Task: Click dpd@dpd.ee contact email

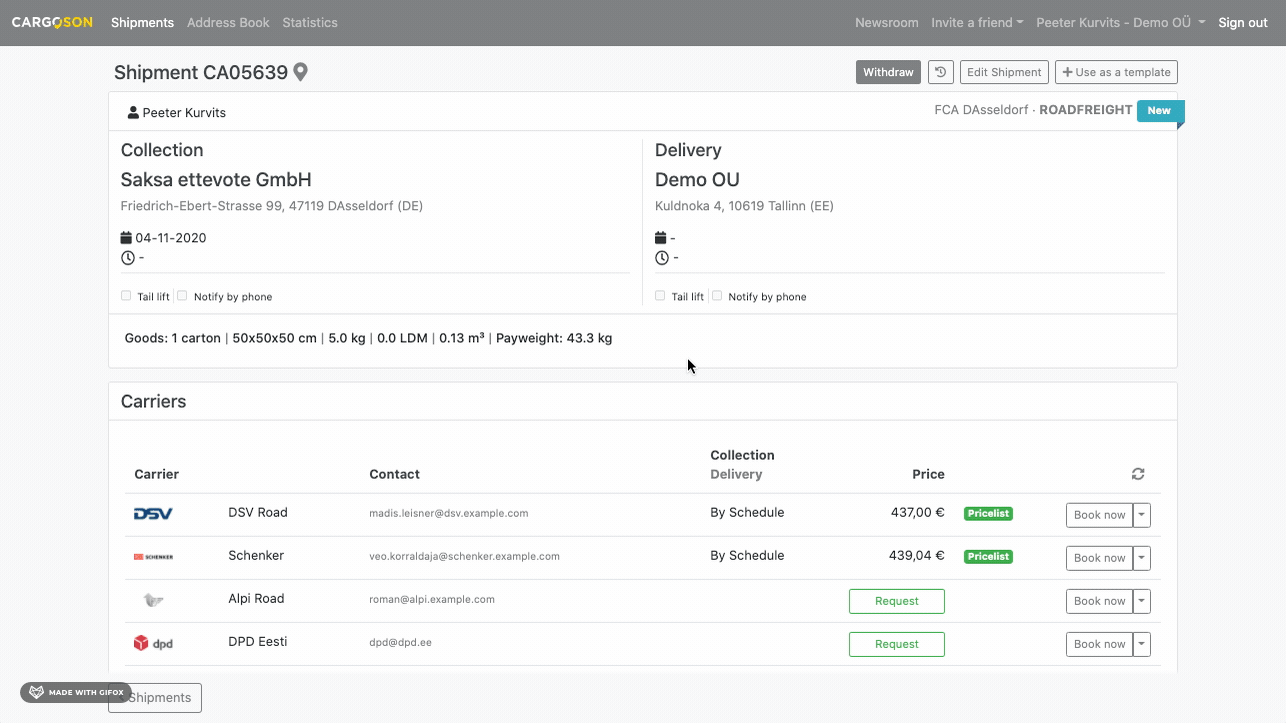Action: pos(401,643)
